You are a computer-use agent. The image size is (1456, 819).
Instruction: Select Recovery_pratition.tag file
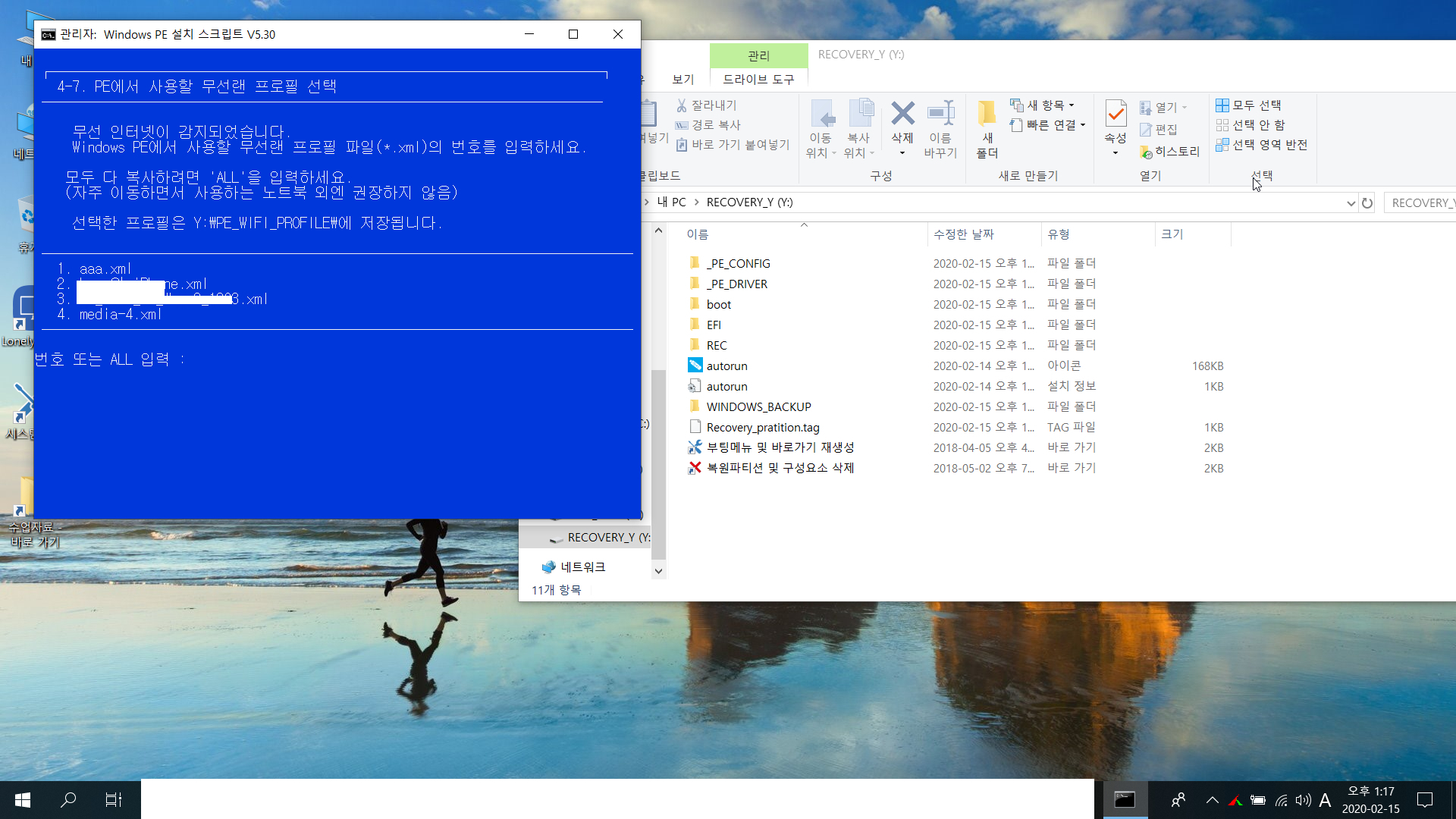click(763, 427)
